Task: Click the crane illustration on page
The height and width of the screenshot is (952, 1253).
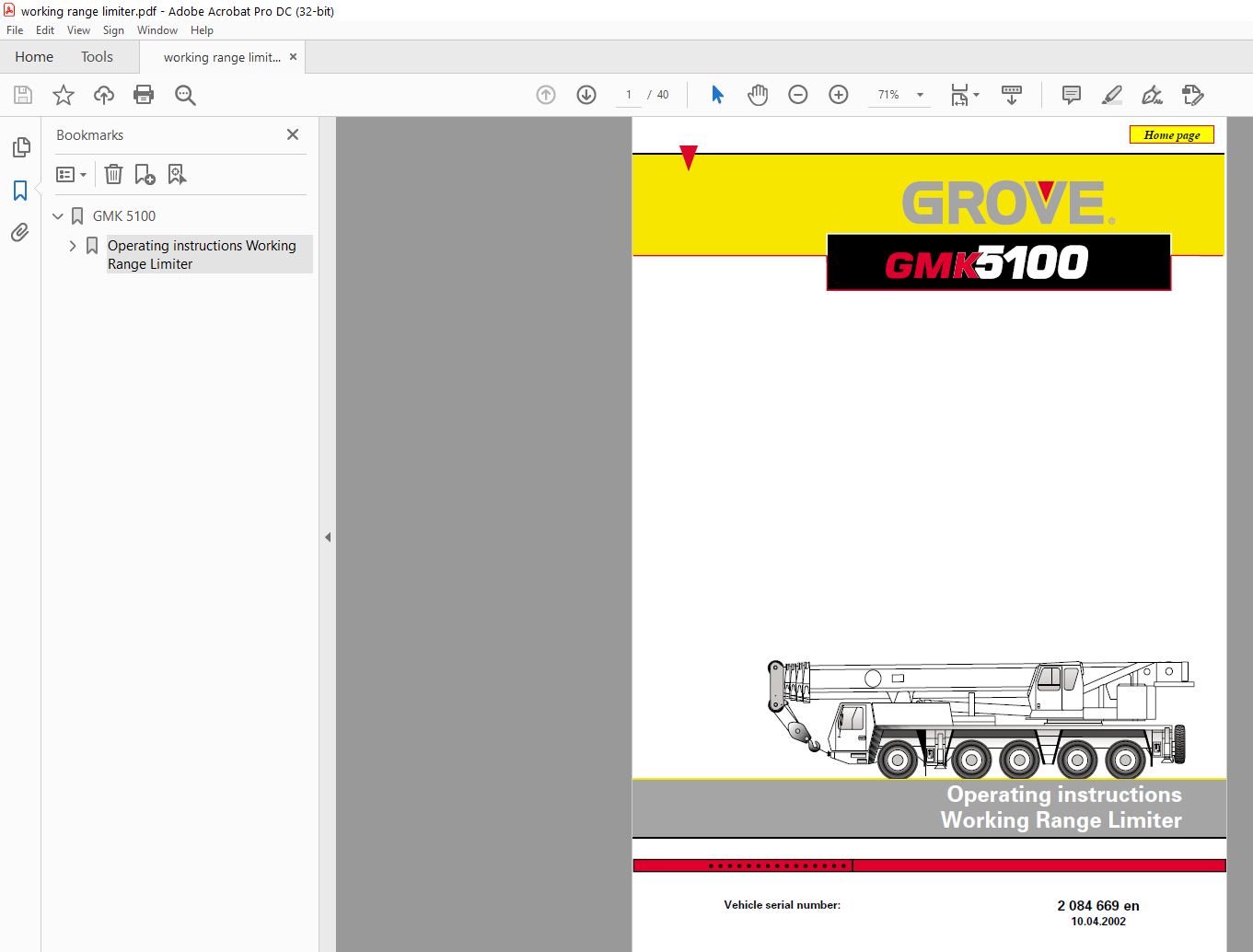Action: point(980,718)
